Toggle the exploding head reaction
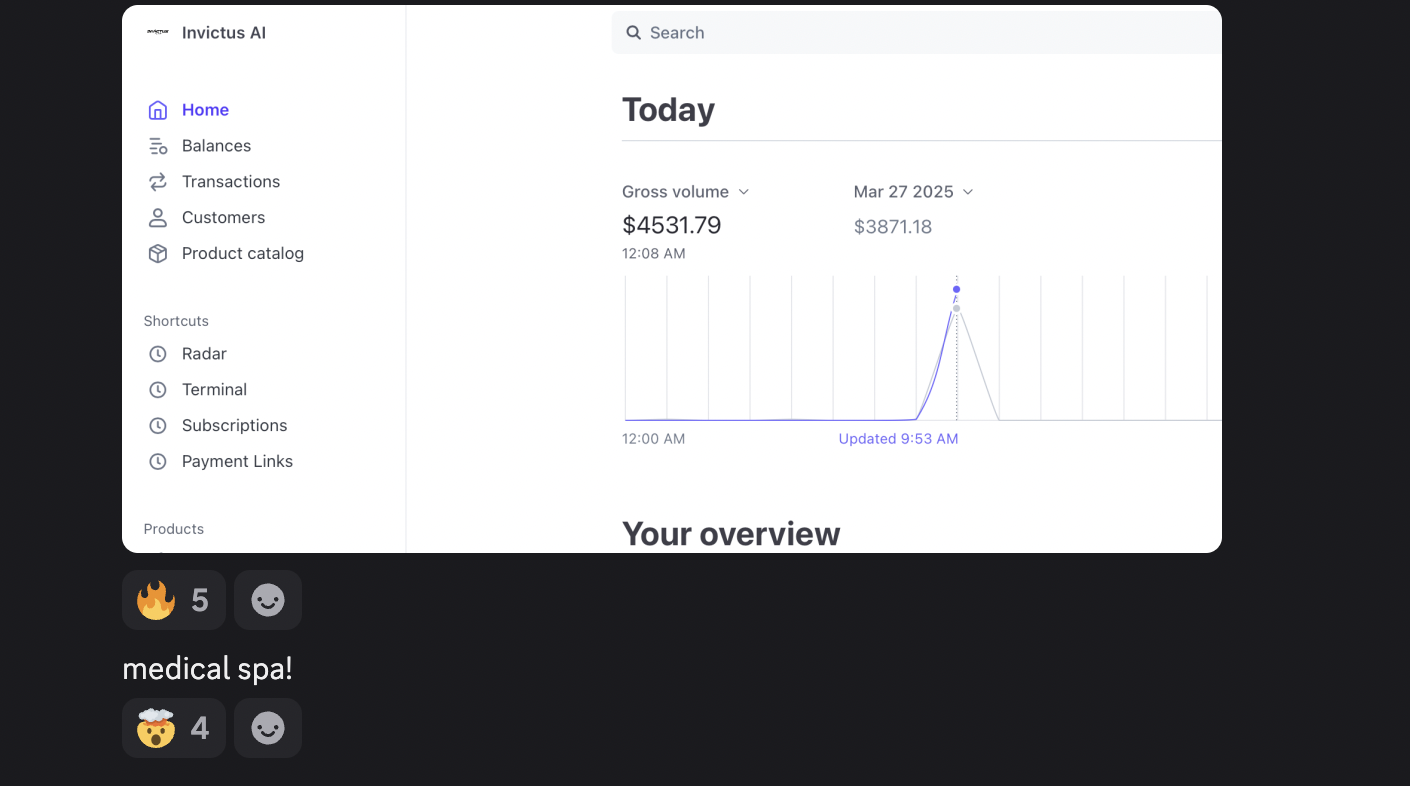Screen dimensions: 1410x786 [174, 728]
